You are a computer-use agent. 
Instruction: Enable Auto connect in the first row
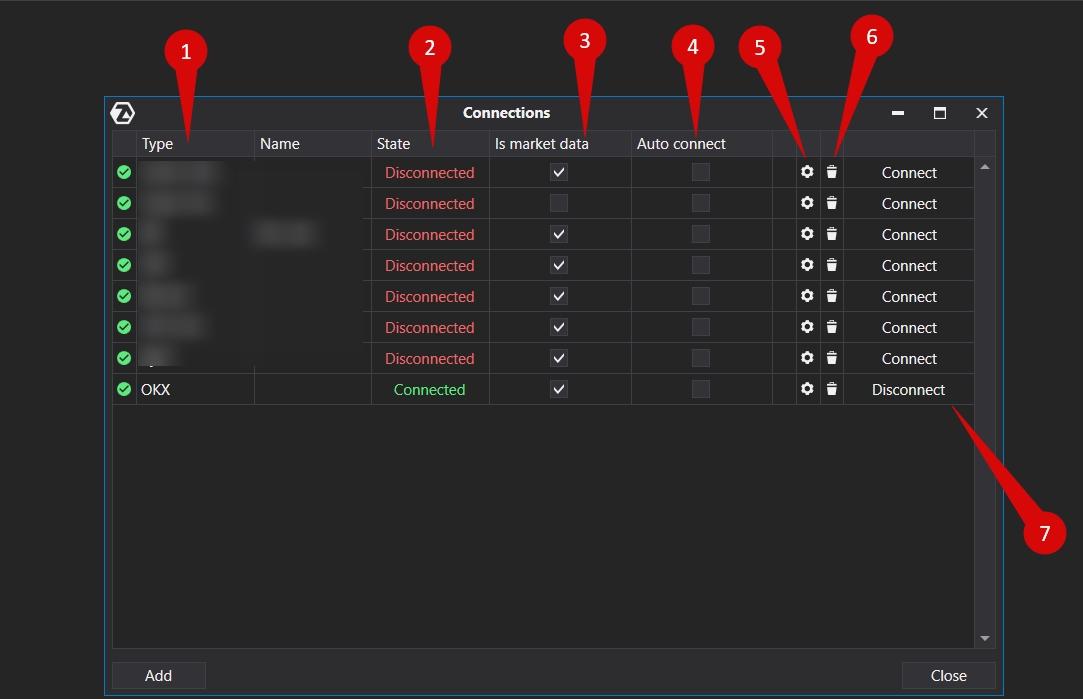(701, 172)
